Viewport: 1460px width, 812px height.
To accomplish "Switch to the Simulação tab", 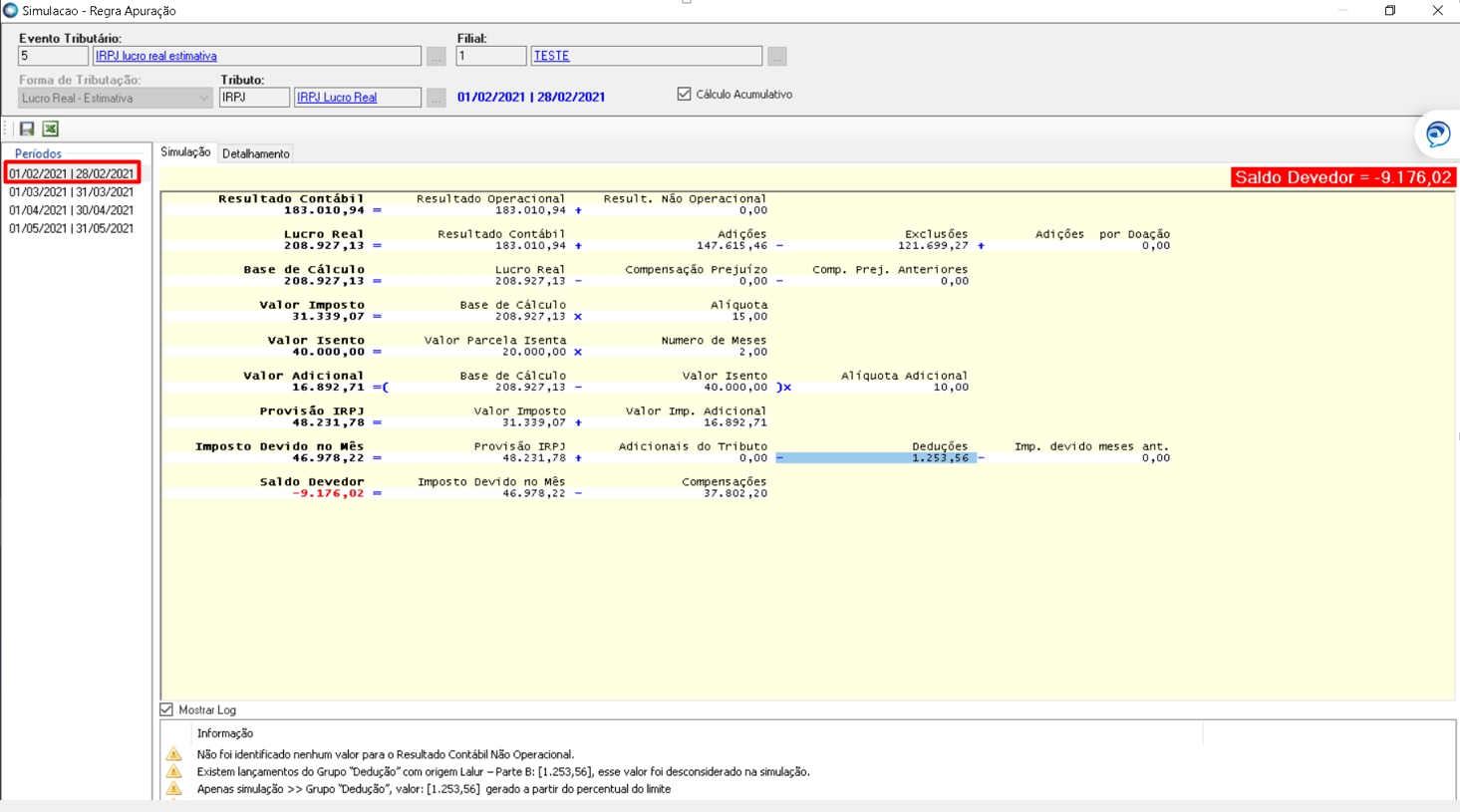I will point(185,152).
